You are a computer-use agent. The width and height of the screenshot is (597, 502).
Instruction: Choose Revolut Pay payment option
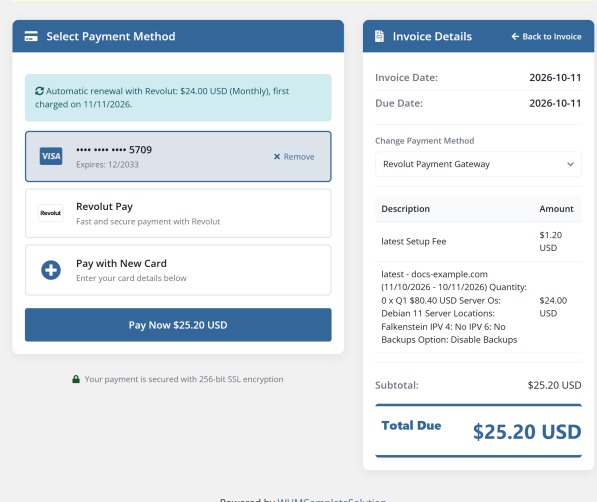(x=178, y=213)
